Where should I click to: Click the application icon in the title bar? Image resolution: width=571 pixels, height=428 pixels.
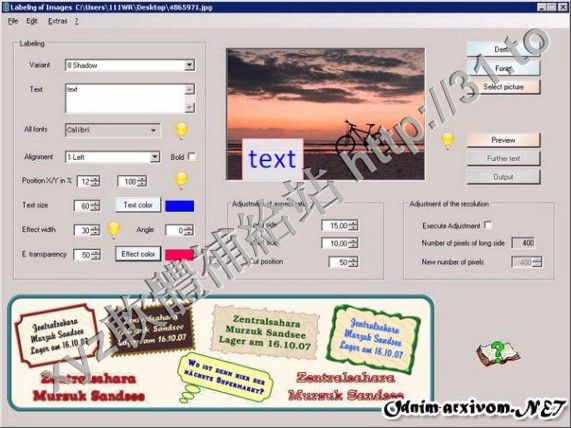click(x=5, y=7)
